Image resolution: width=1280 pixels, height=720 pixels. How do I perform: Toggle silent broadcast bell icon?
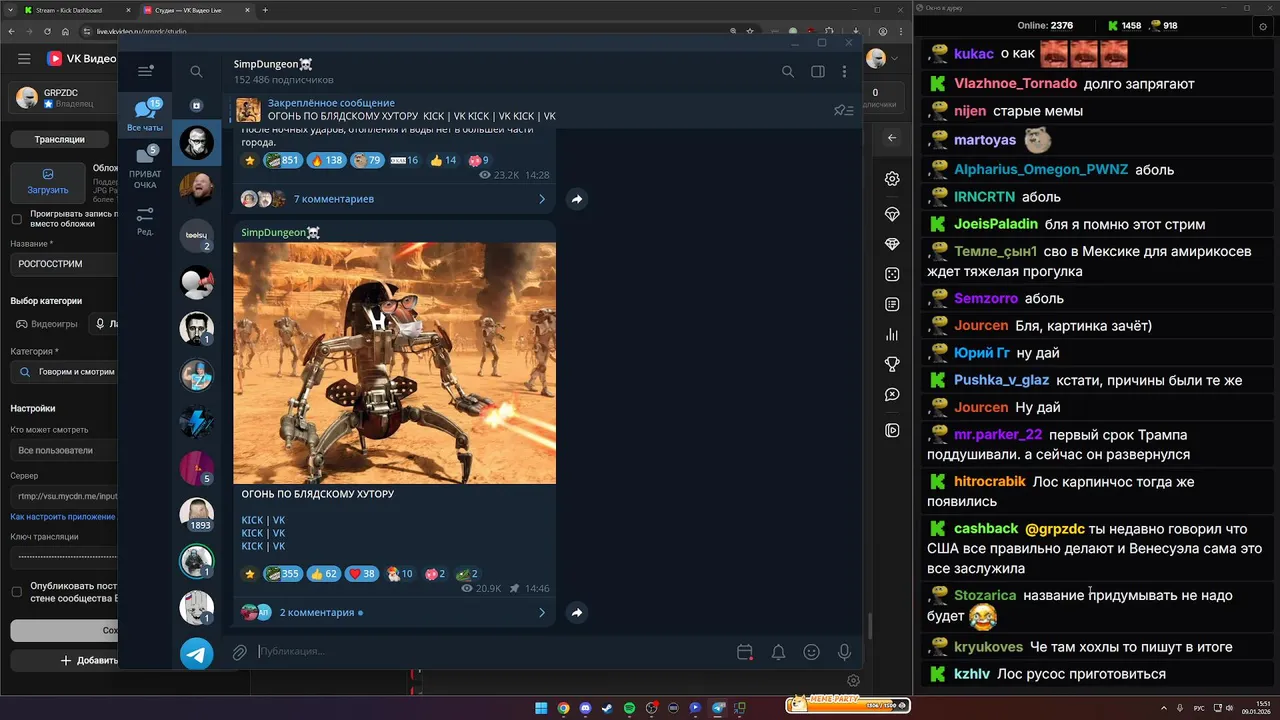tap(778, 652)
